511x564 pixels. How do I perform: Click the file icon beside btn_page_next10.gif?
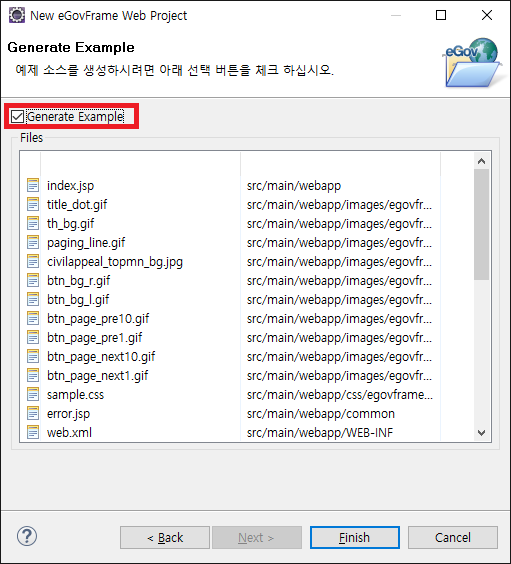click(x=33, y=356)
